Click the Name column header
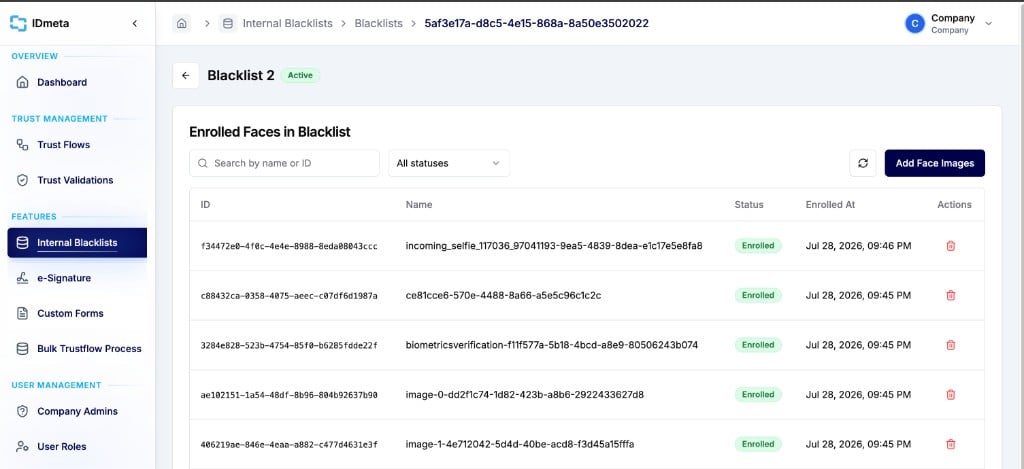 (x=419, y=204)
